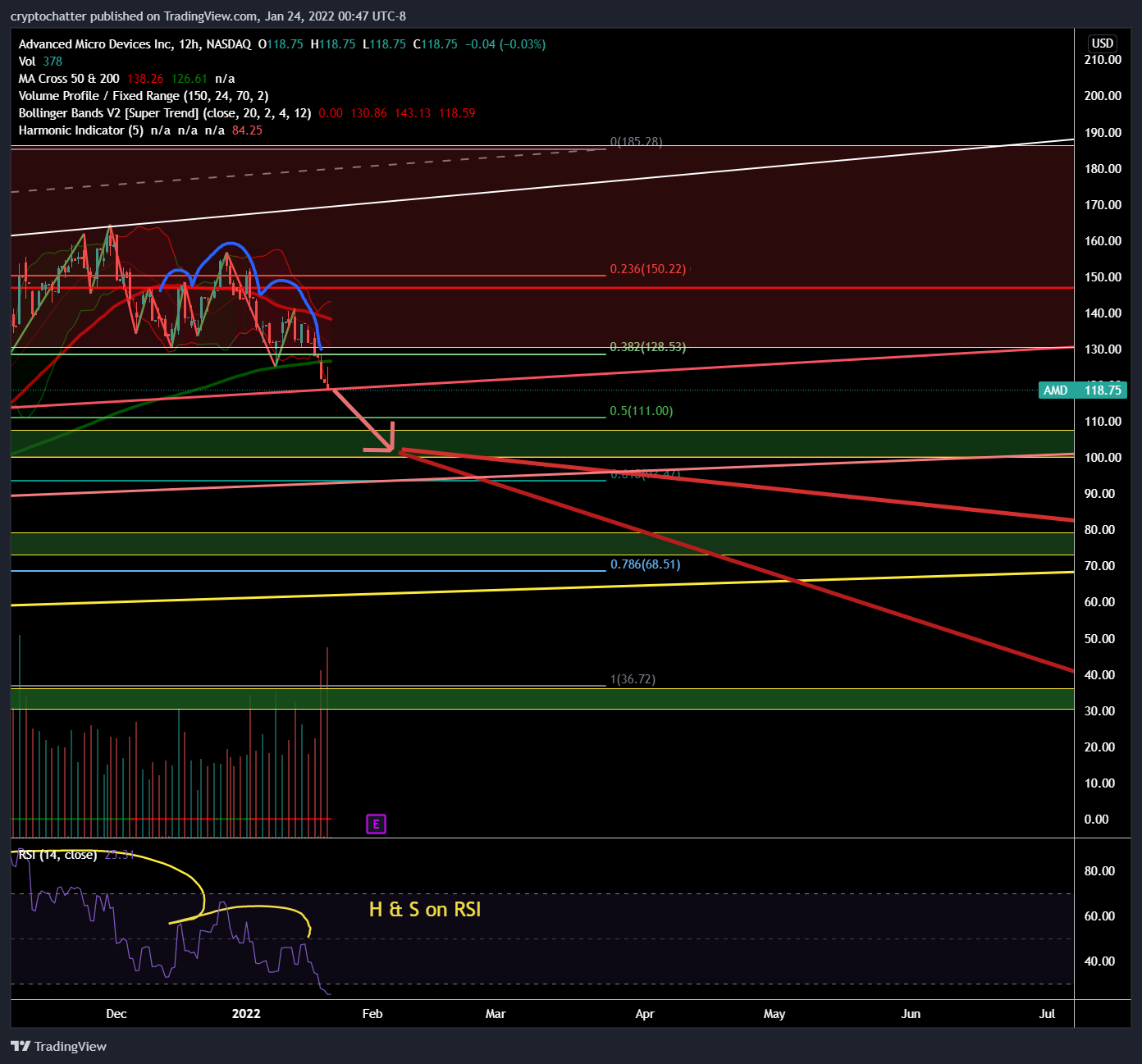Viewport: 1142px width, 1064px height.
Task: Click the 0.786(68.51) Fibonacci label
Action: pyautogui.click(x=646, y=564)
